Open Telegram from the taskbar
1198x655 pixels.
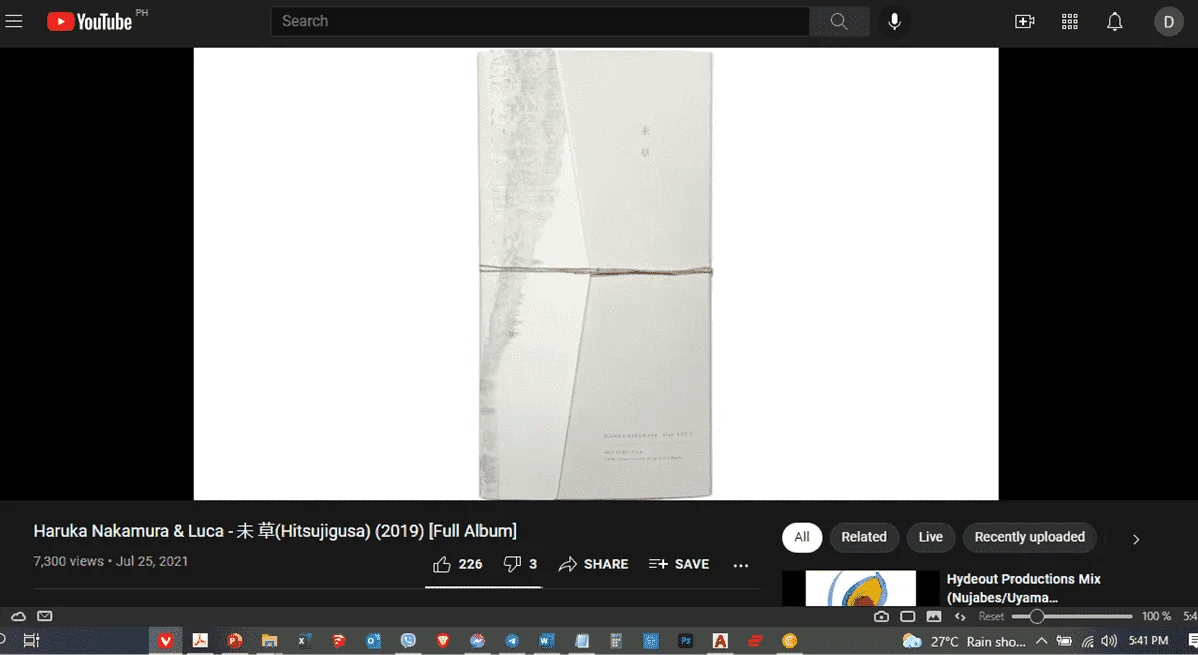[x=512, y=640]
